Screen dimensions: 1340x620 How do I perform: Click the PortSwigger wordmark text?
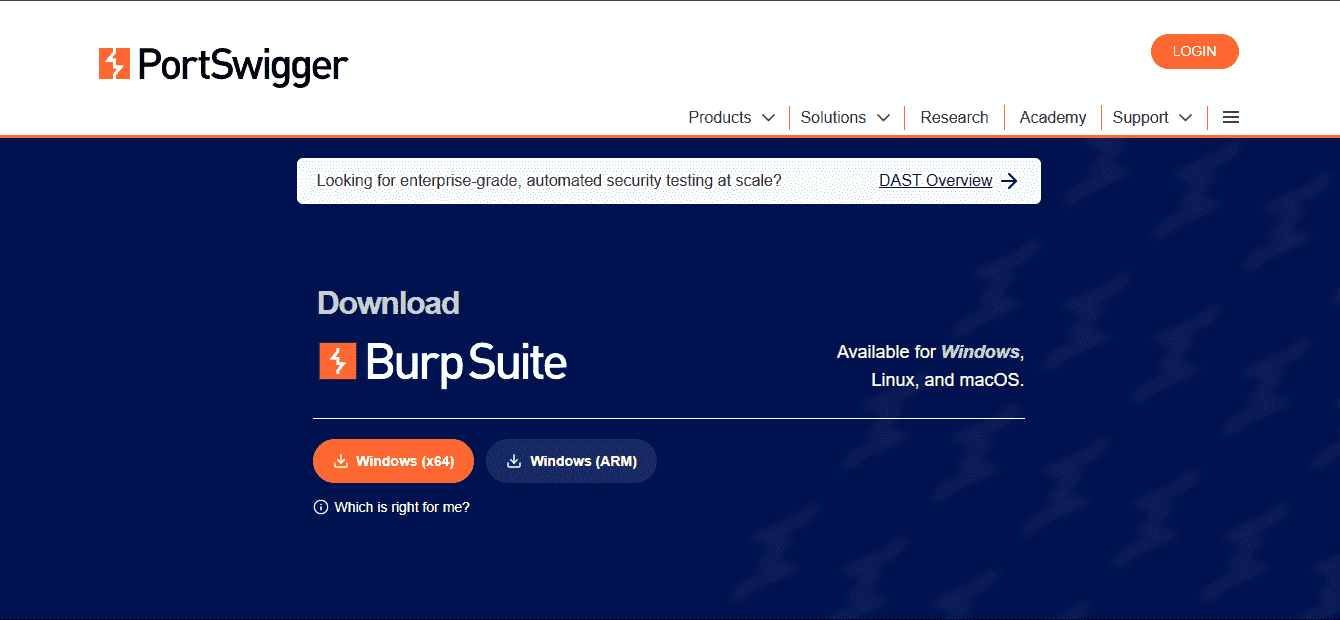[x=243, y=66]
